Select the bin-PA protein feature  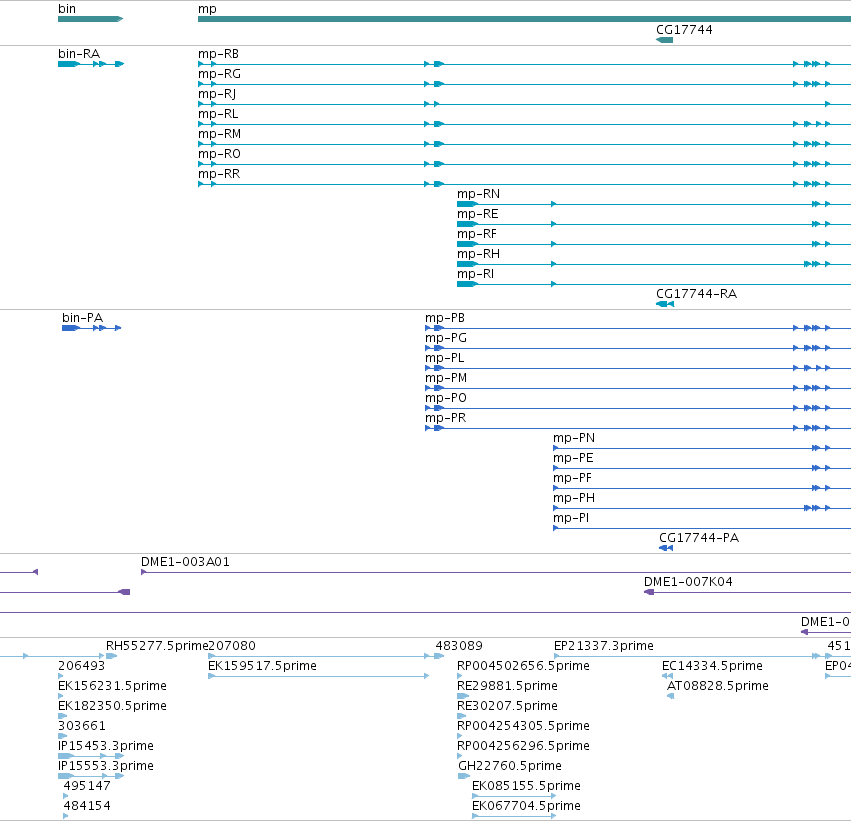click(x=82, y=317)
